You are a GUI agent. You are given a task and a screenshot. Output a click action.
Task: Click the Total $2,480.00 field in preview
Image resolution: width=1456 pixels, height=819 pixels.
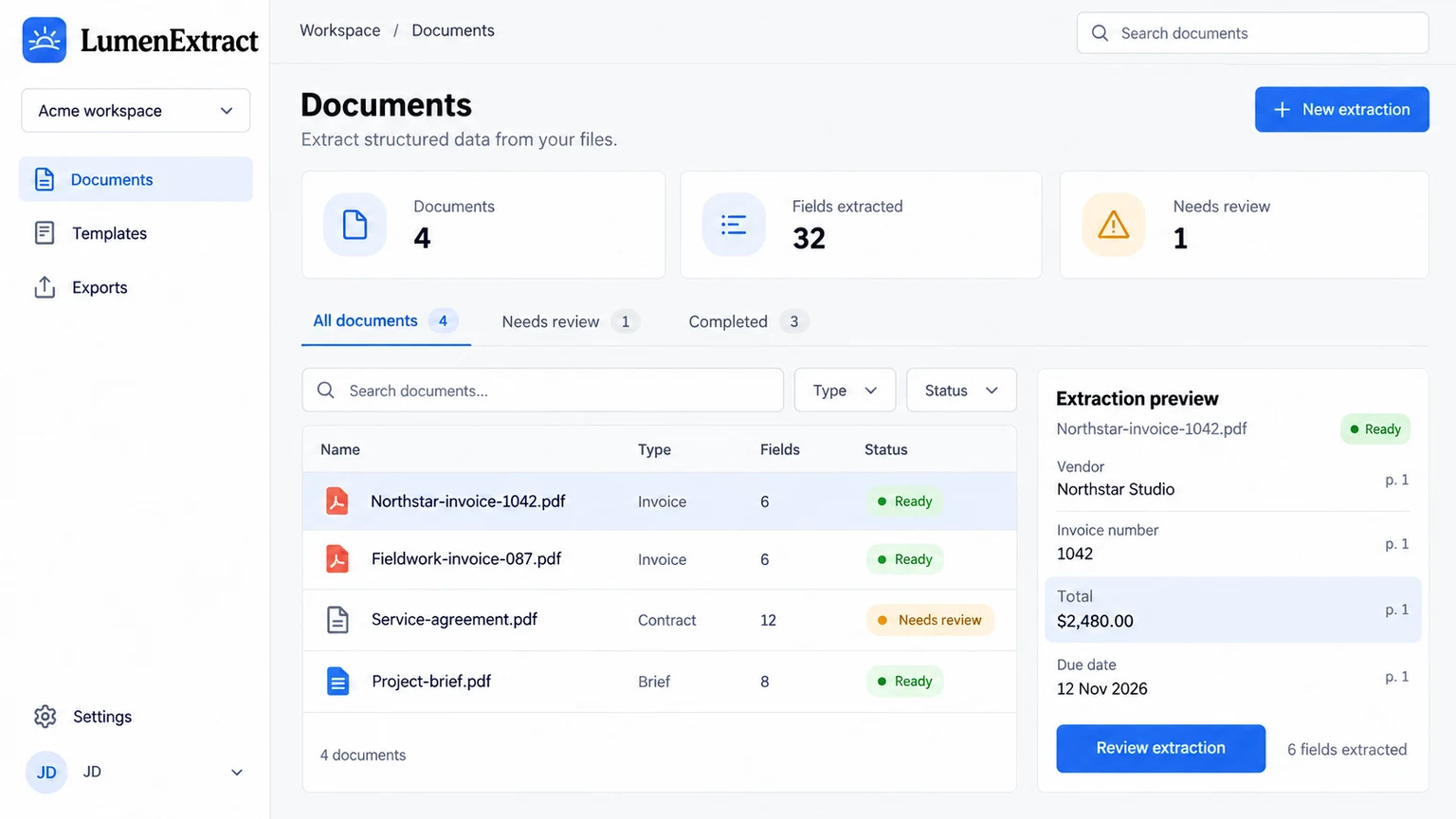(x=1232, y=610)
